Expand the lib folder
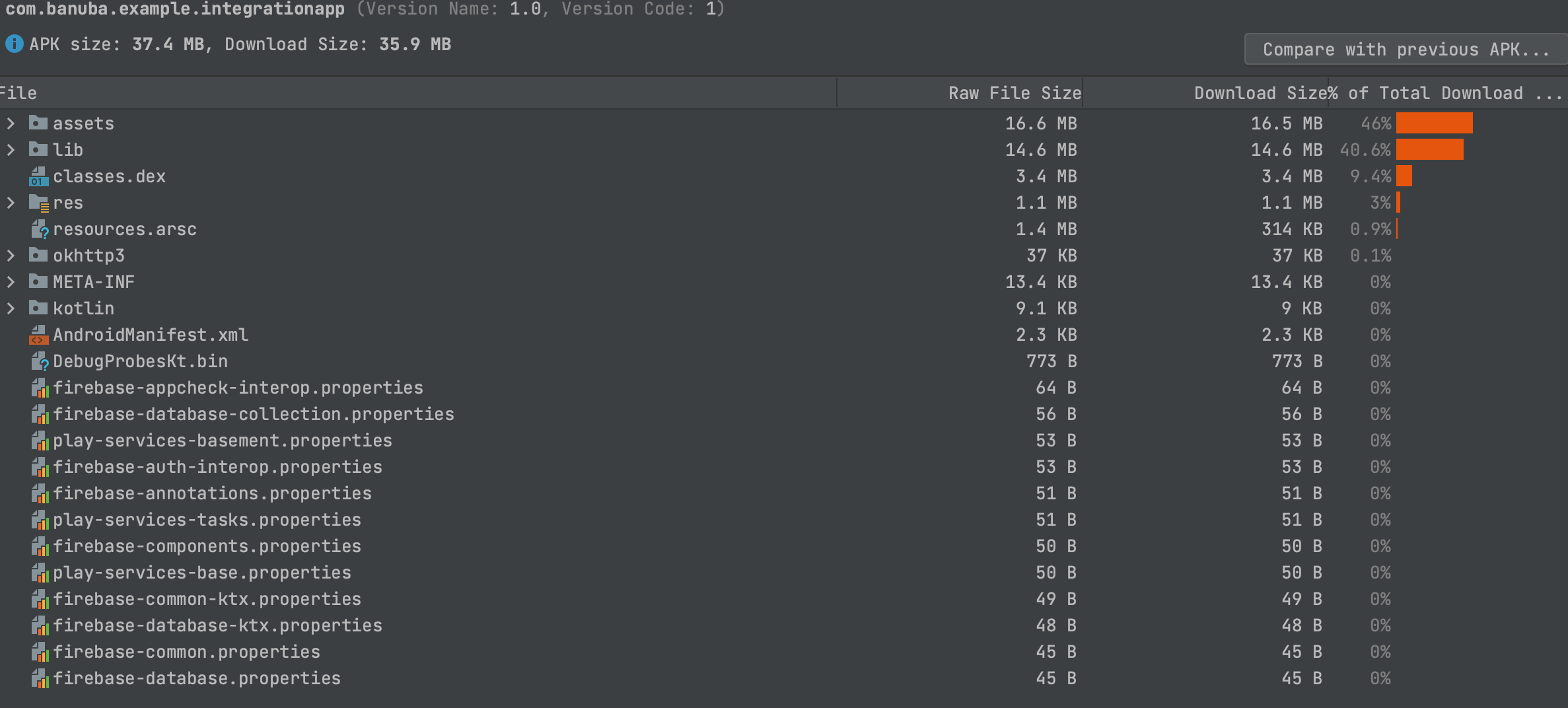 tap(11, 149)
